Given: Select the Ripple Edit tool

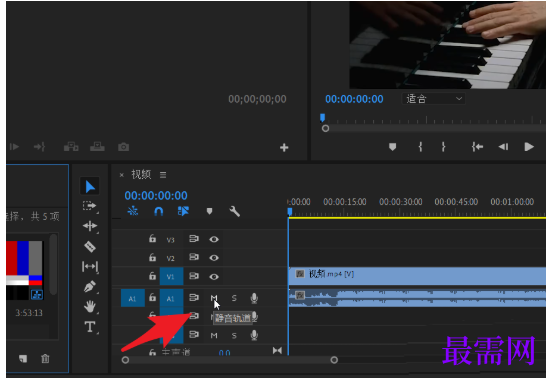Looking at the screenshot, I should (90, 226).
